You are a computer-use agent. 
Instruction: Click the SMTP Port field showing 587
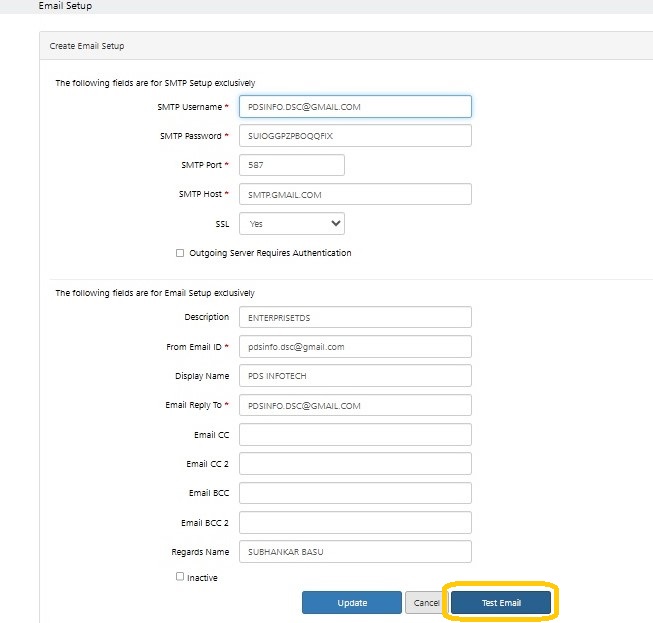291,165
